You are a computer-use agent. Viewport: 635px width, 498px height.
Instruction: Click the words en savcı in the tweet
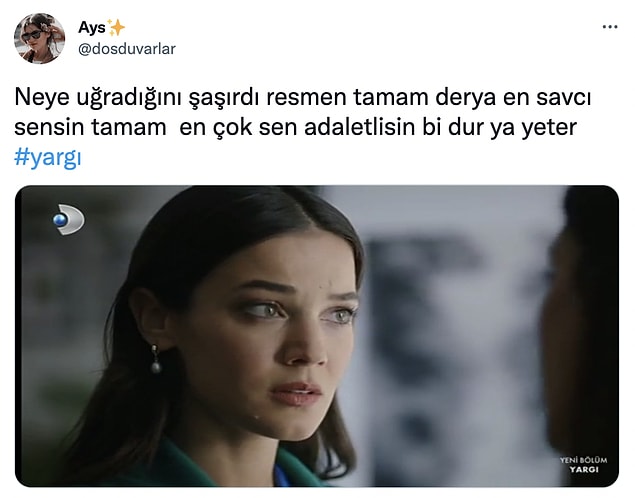547,98
